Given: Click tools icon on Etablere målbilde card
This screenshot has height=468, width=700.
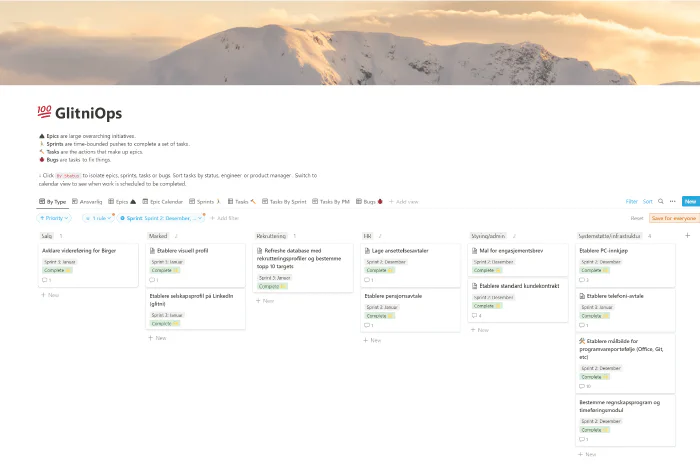Looking at the screenshot, I should [x=582, y=341].
